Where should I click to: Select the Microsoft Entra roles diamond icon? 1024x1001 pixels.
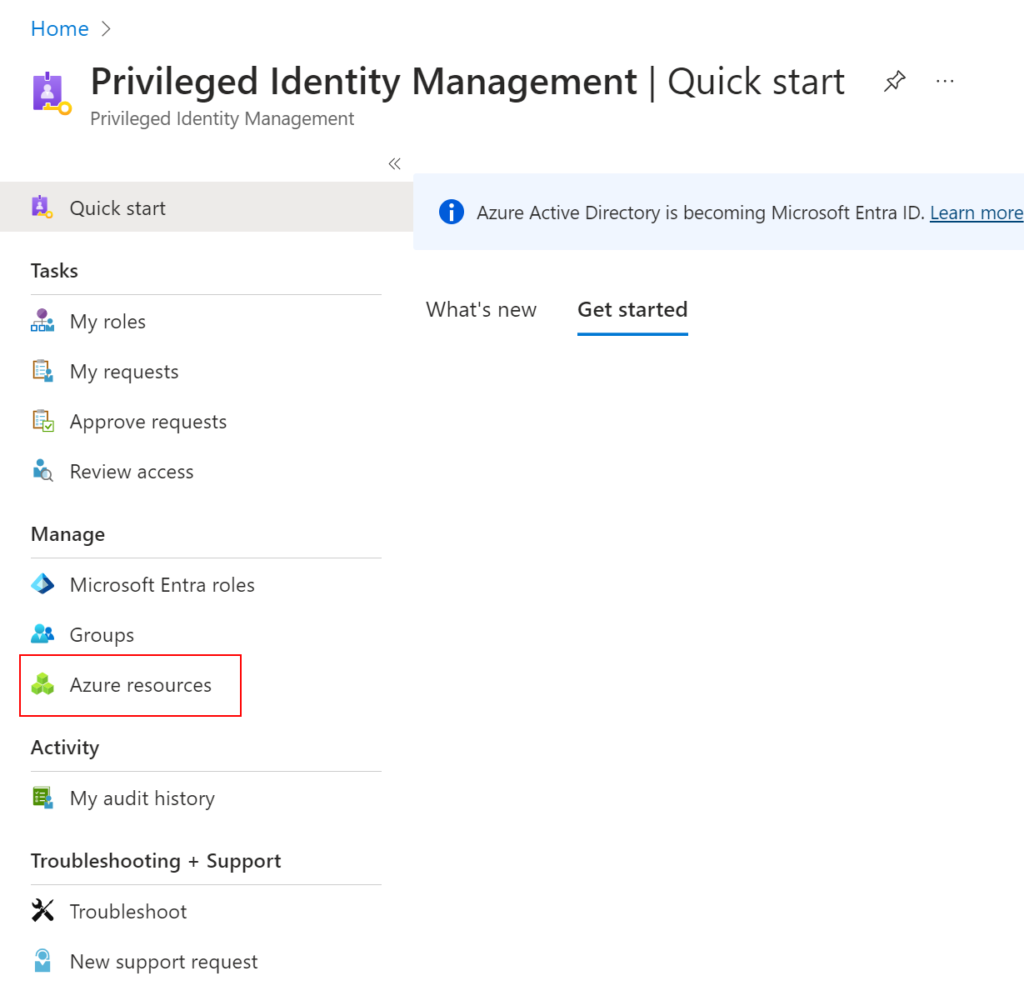coord(44,584)
